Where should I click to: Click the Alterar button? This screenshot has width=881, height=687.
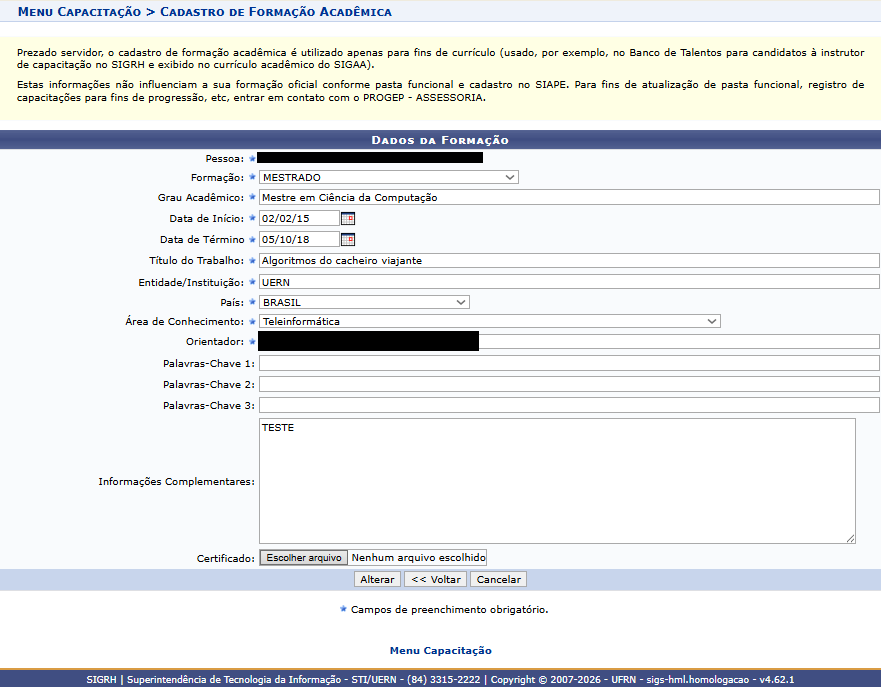(377, 580)
